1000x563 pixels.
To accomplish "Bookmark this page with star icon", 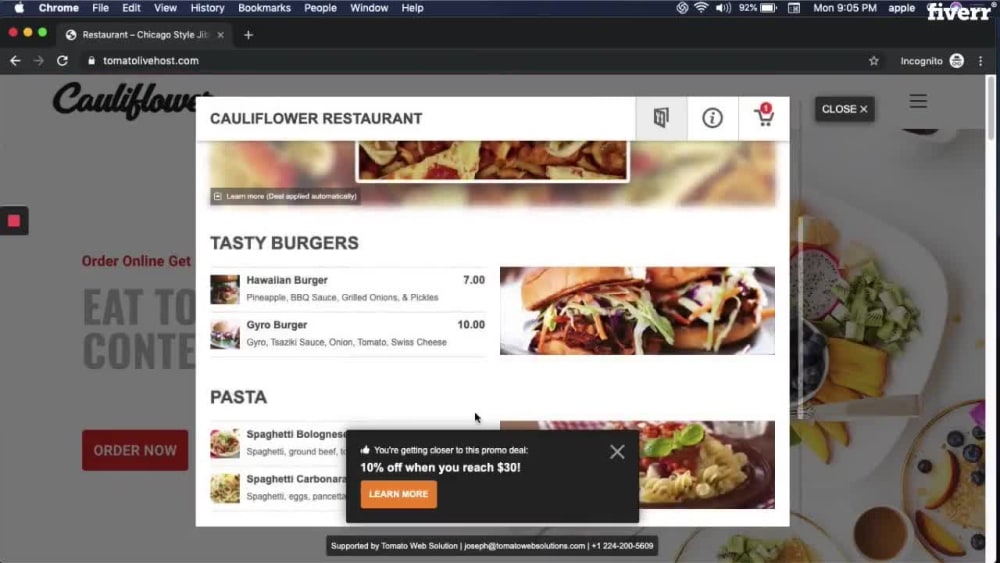I will [x=874, y=61].
